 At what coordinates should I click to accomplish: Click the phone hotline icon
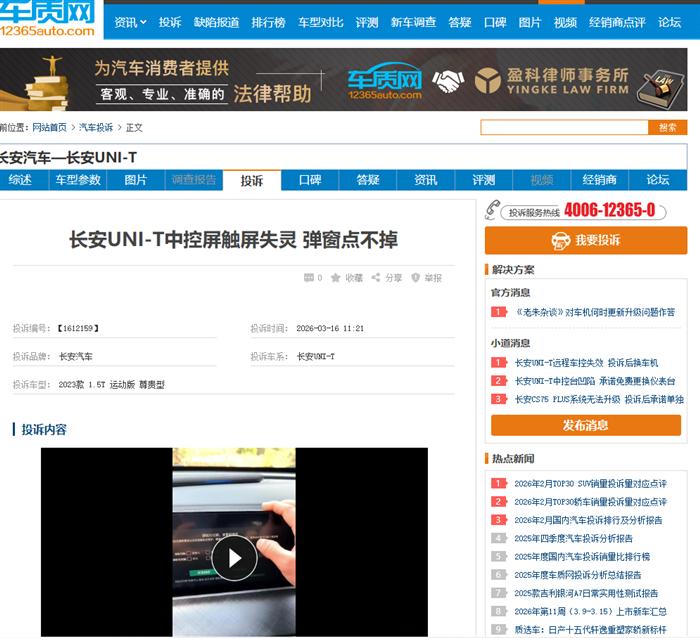pos(493,210)
